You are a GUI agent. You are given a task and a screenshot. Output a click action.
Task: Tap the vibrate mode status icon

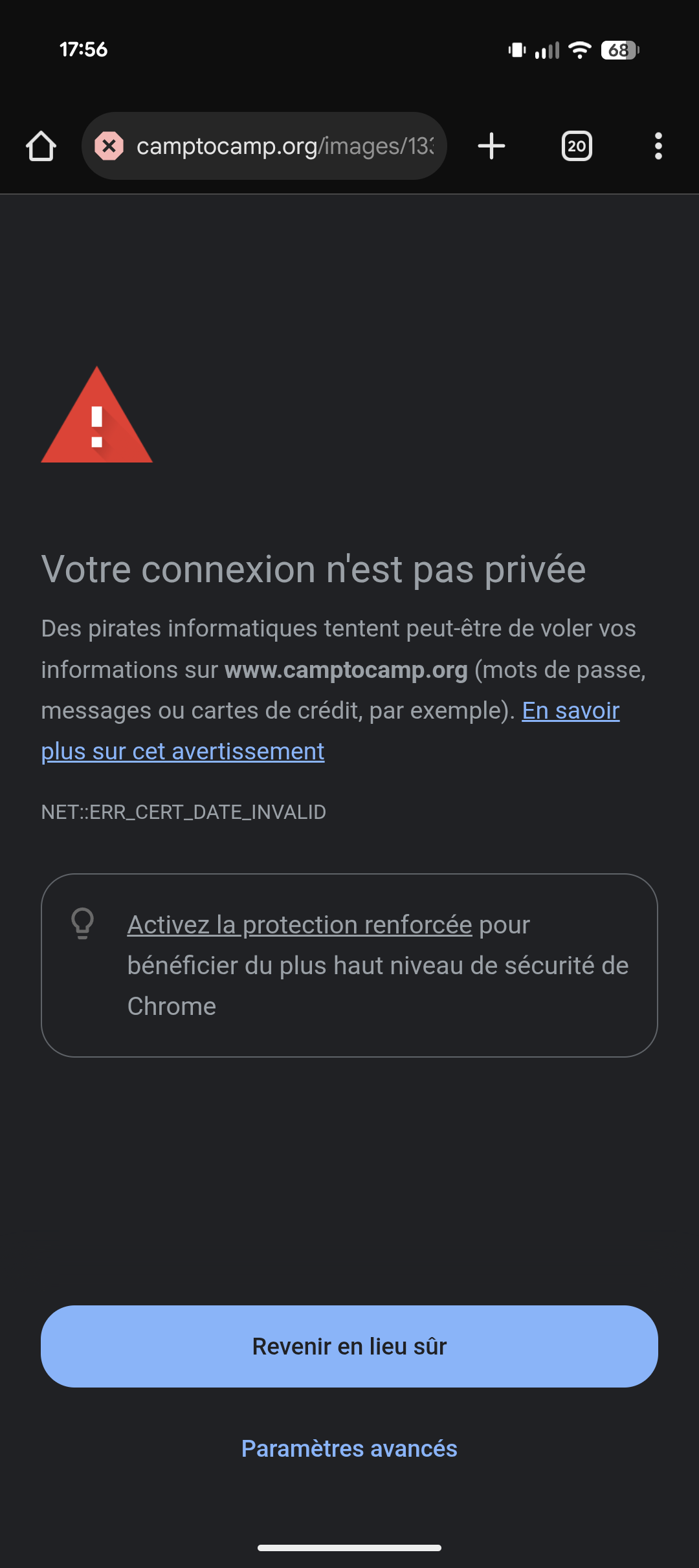[x=517, y=50]
